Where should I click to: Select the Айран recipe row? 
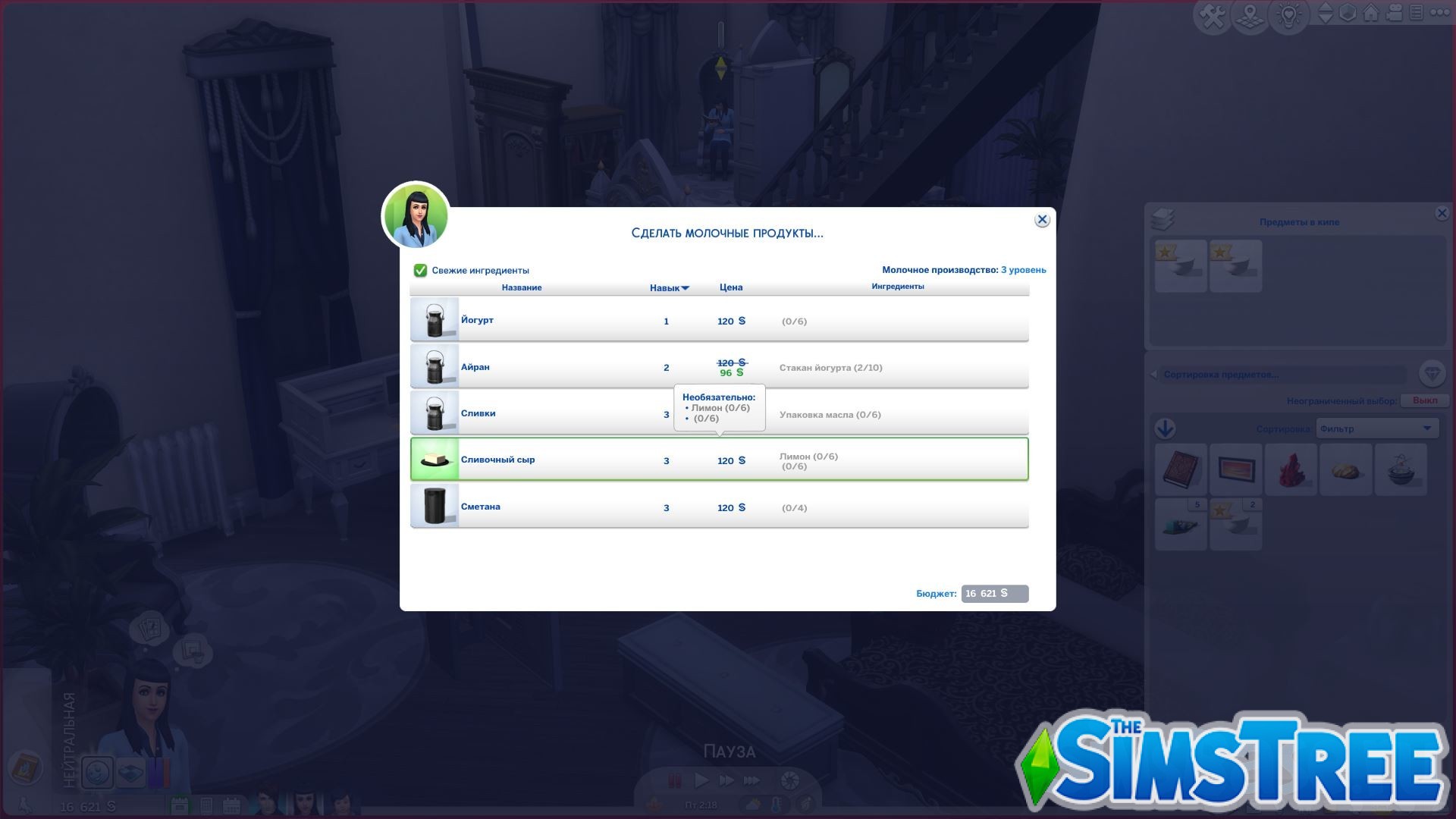pyautogui.click(x=719, y=366)
